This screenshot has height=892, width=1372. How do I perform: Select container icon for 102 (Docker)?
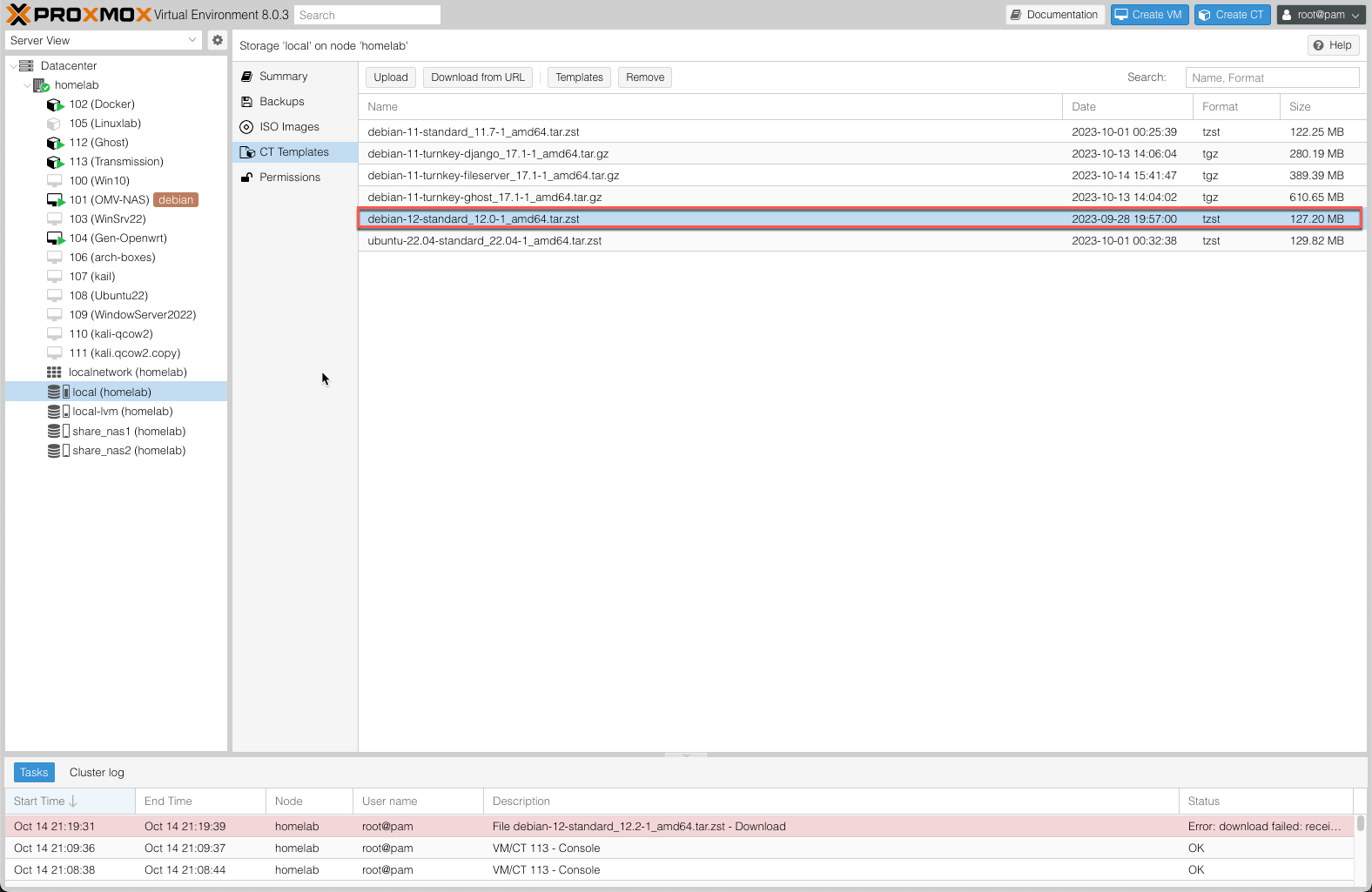[55, 104]
